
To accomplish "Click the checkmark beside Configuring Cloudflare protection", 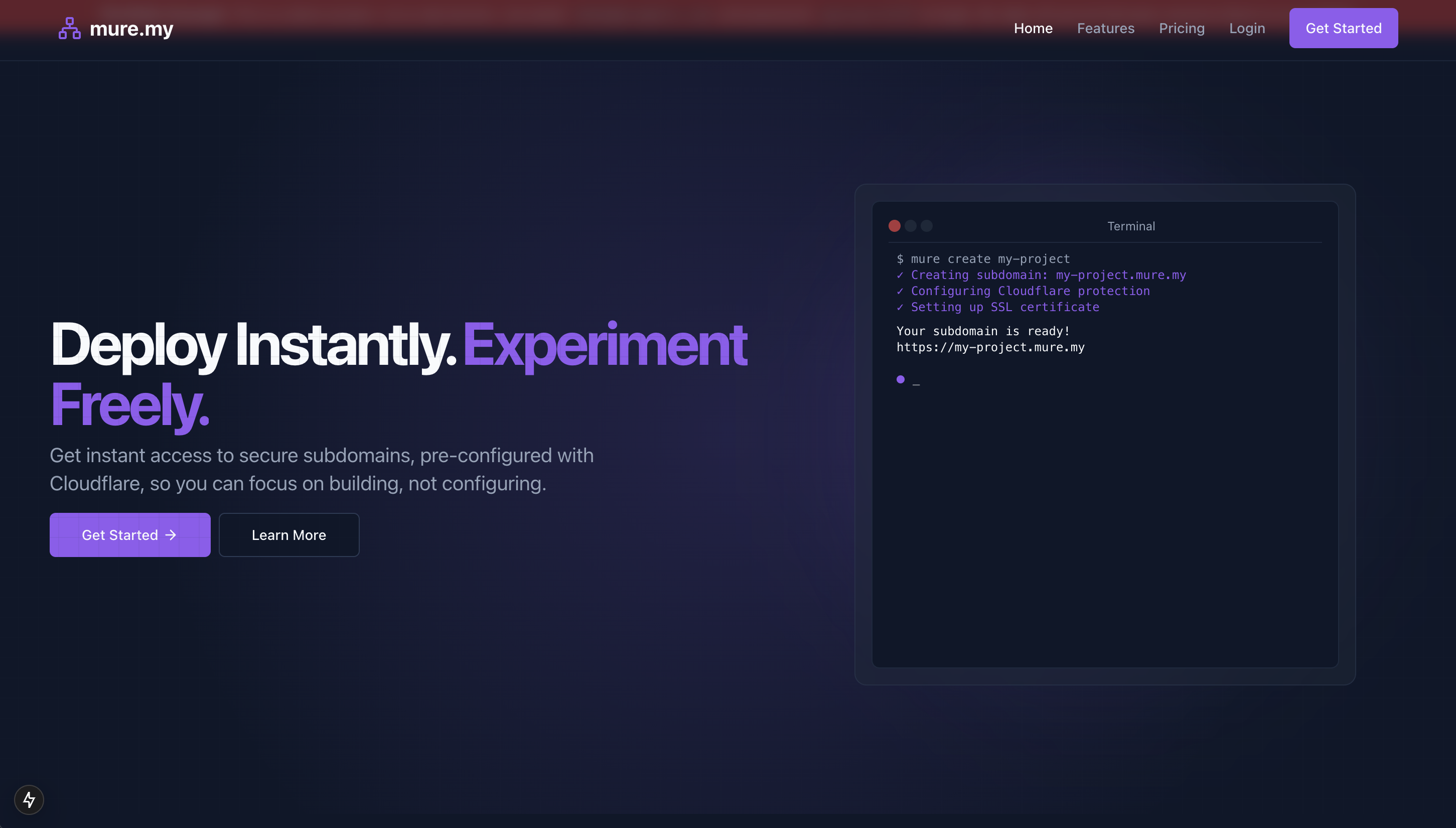I will 900,291.
